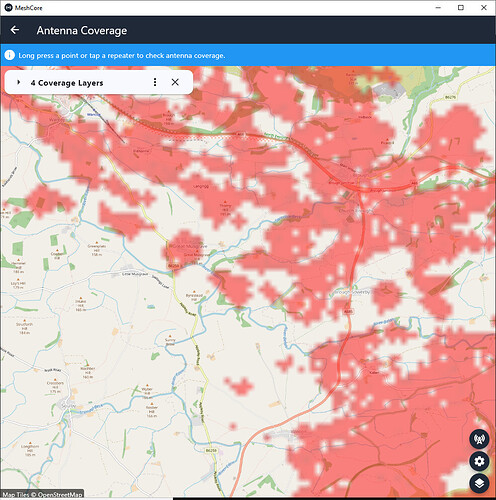Image resolution: width=496 pixels, height=500 pixels.
Task: Open the map layers stack button
Action: 479,483
